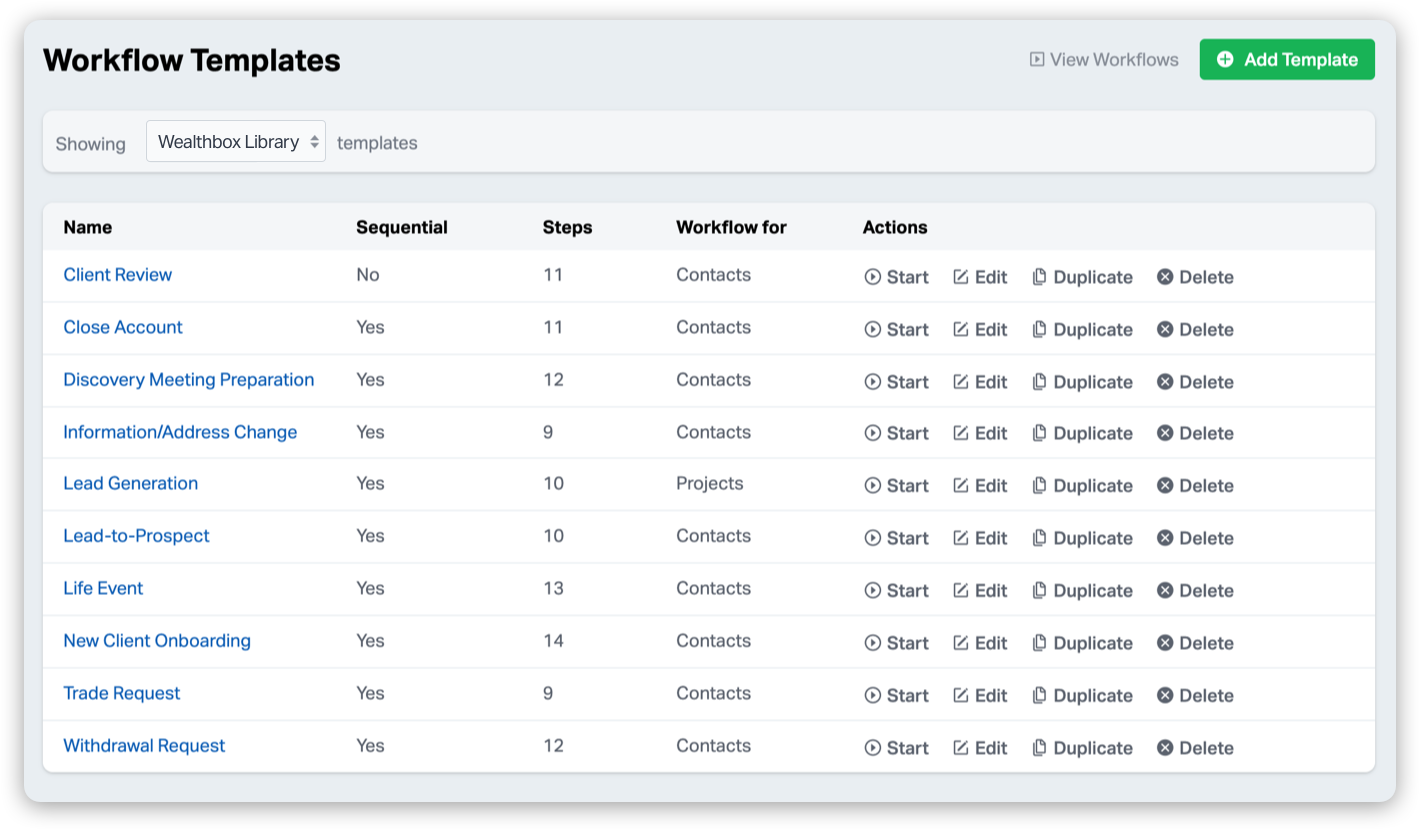Image resolution: width=1420 pixels, height=830 pixels.
Task: Start the Life Event workflow
Action: click(897, 590)
